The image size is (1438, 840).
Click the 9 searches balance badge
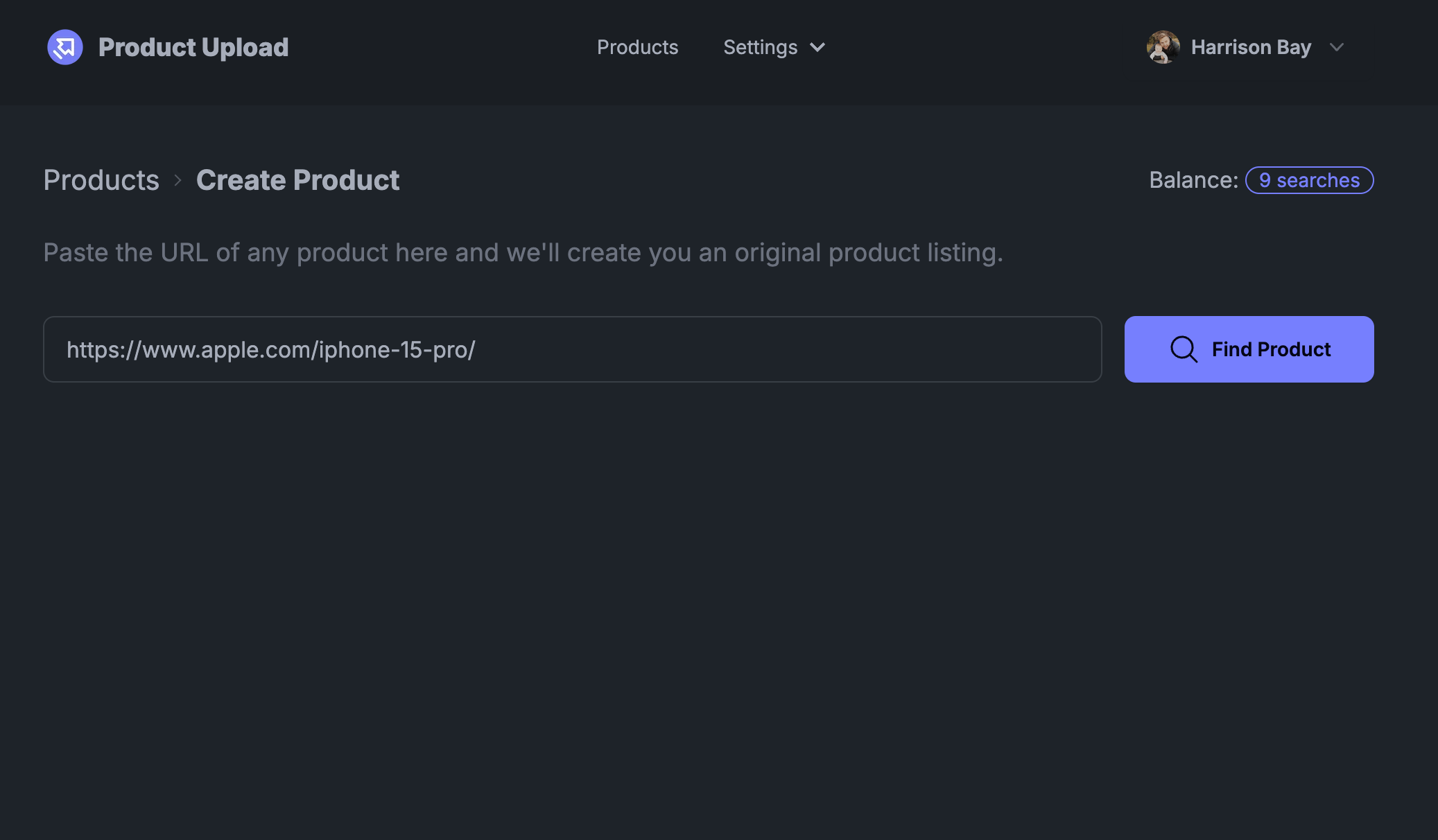coord(1309,180)
